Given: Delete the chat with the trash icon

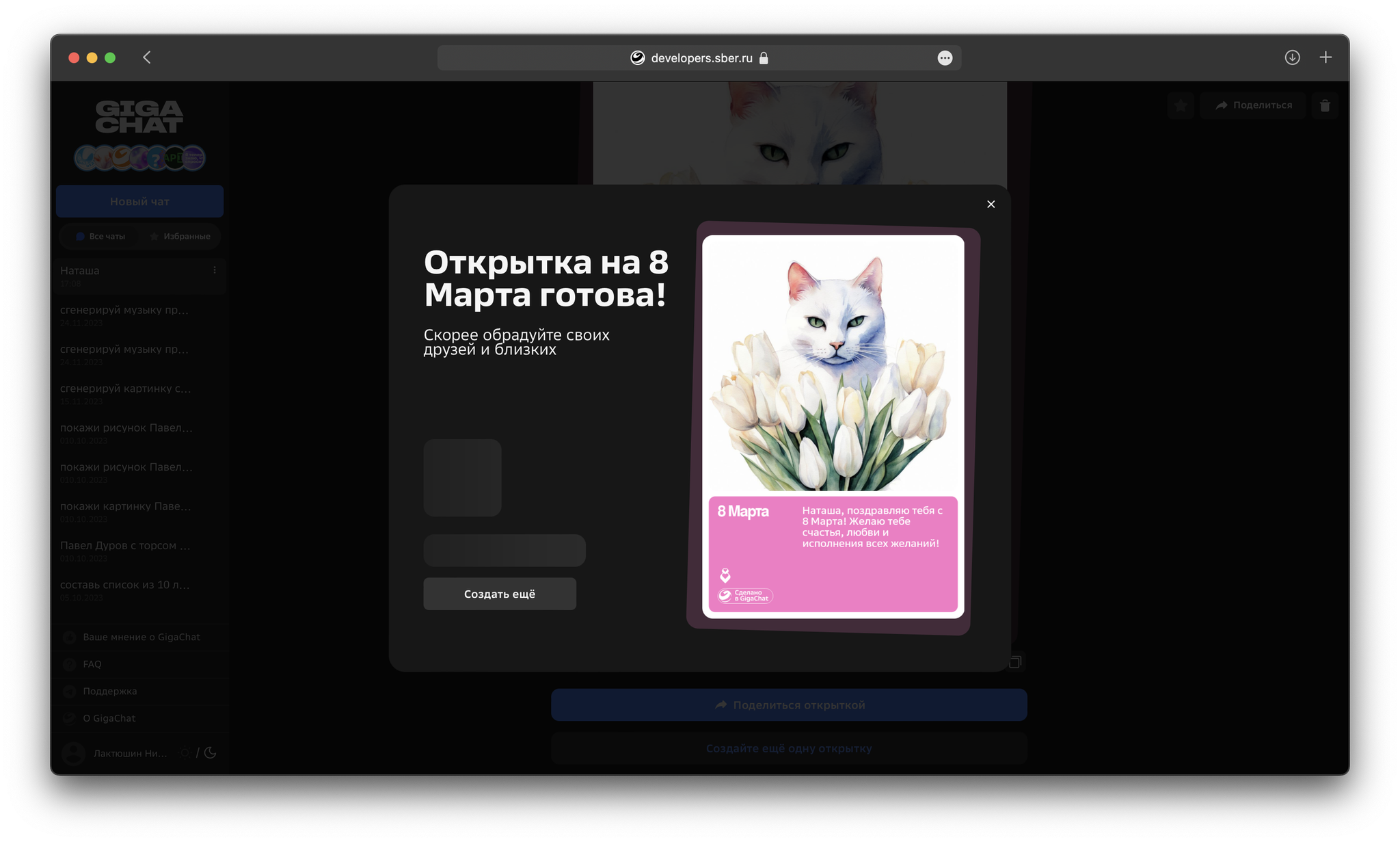Looking at the screenshot, I should click(x=1325, y=105).
